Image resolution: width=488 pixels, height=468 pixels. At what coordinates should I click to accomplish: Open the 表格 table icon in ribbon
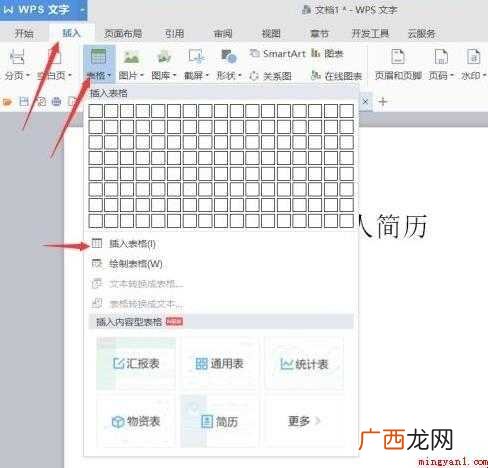tap(99, 57)
